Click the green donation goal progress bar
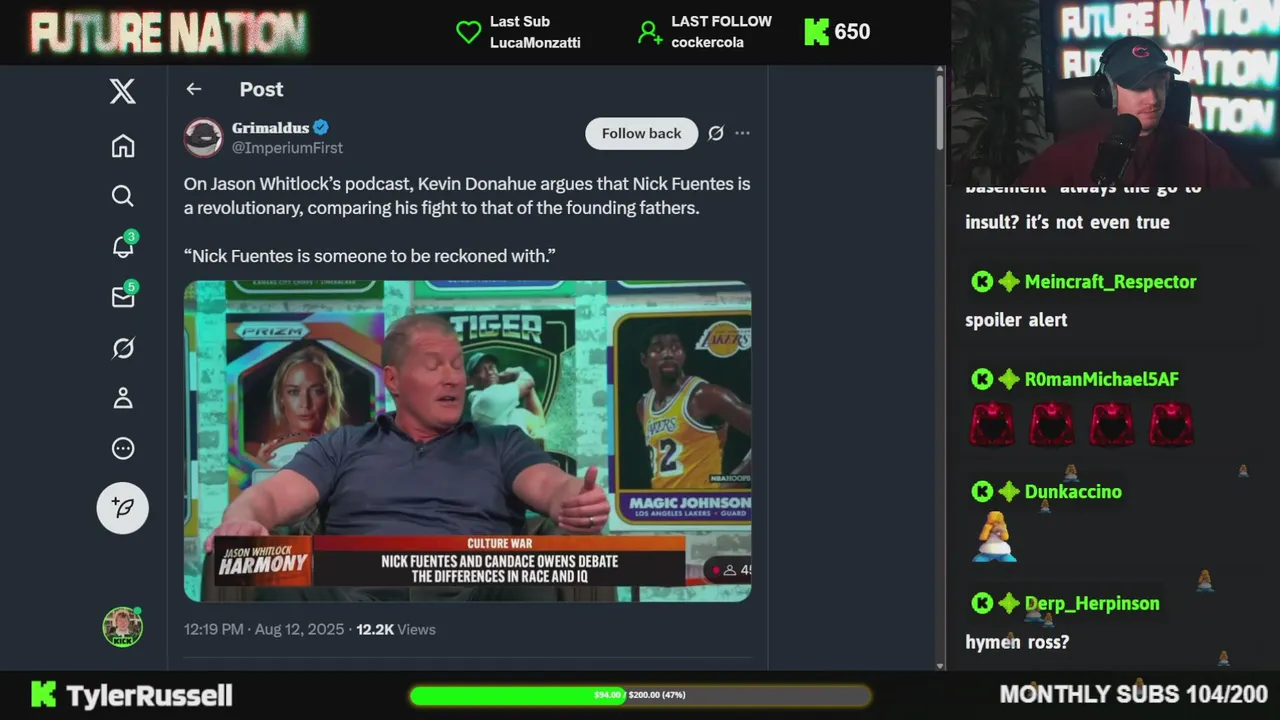The width and height of the screenshot is (1280, 720). point(640,694)
